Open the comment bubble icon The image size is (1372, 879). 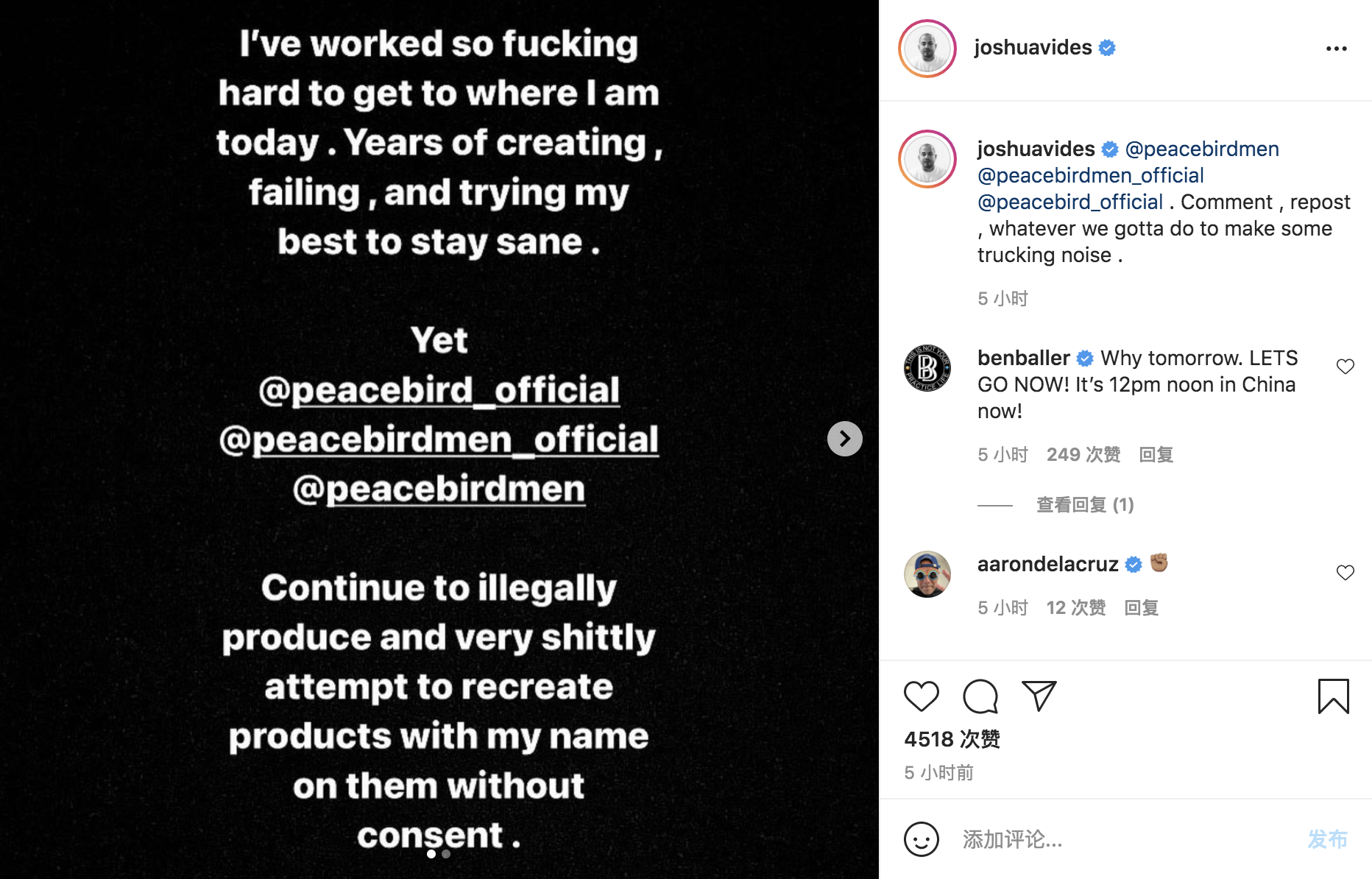coord(980,696)
